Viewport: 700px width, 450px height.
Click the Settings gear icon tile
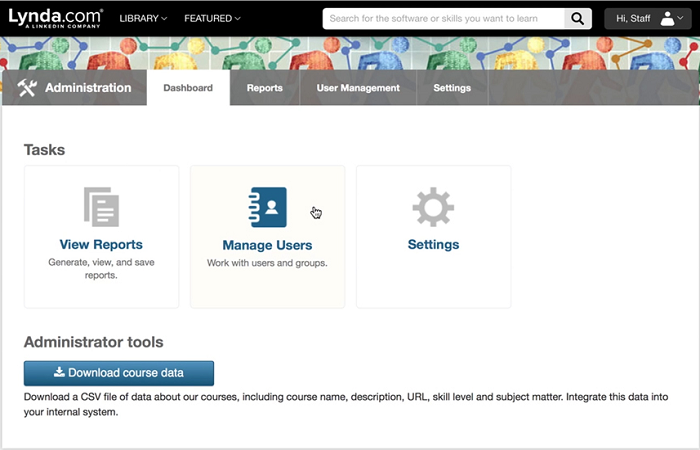(433, 207)
